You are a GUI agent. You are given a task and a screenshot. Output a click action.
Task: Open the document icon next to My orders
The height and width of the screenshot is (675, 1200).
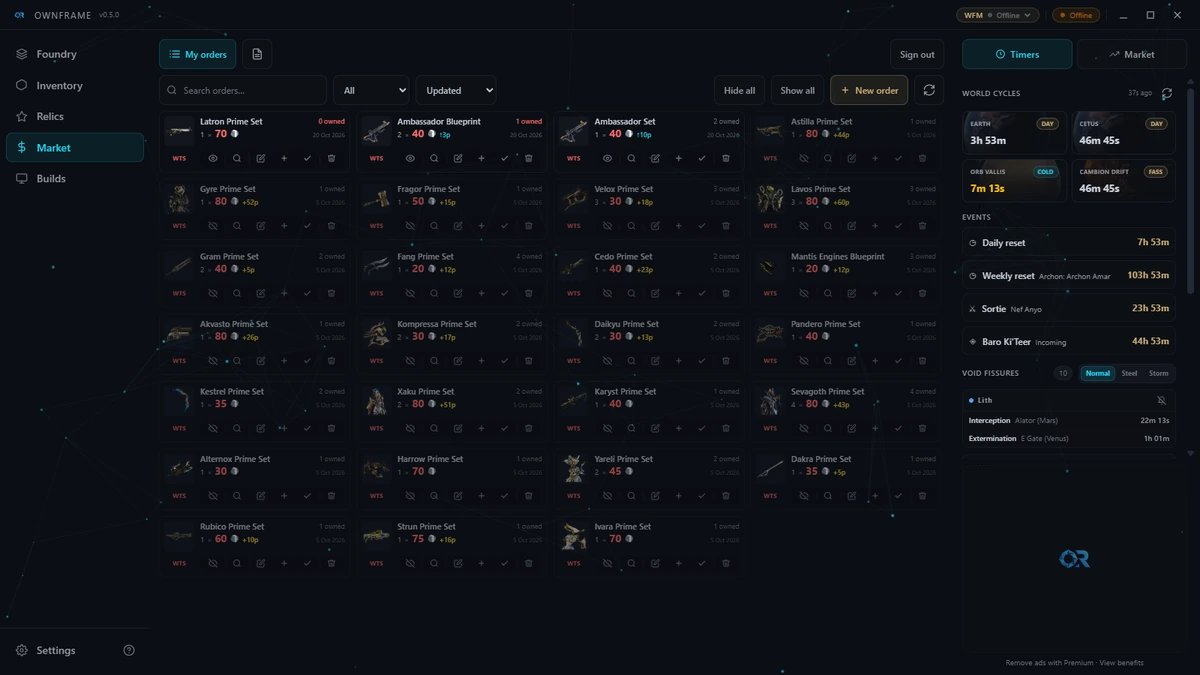coord(257,54)
